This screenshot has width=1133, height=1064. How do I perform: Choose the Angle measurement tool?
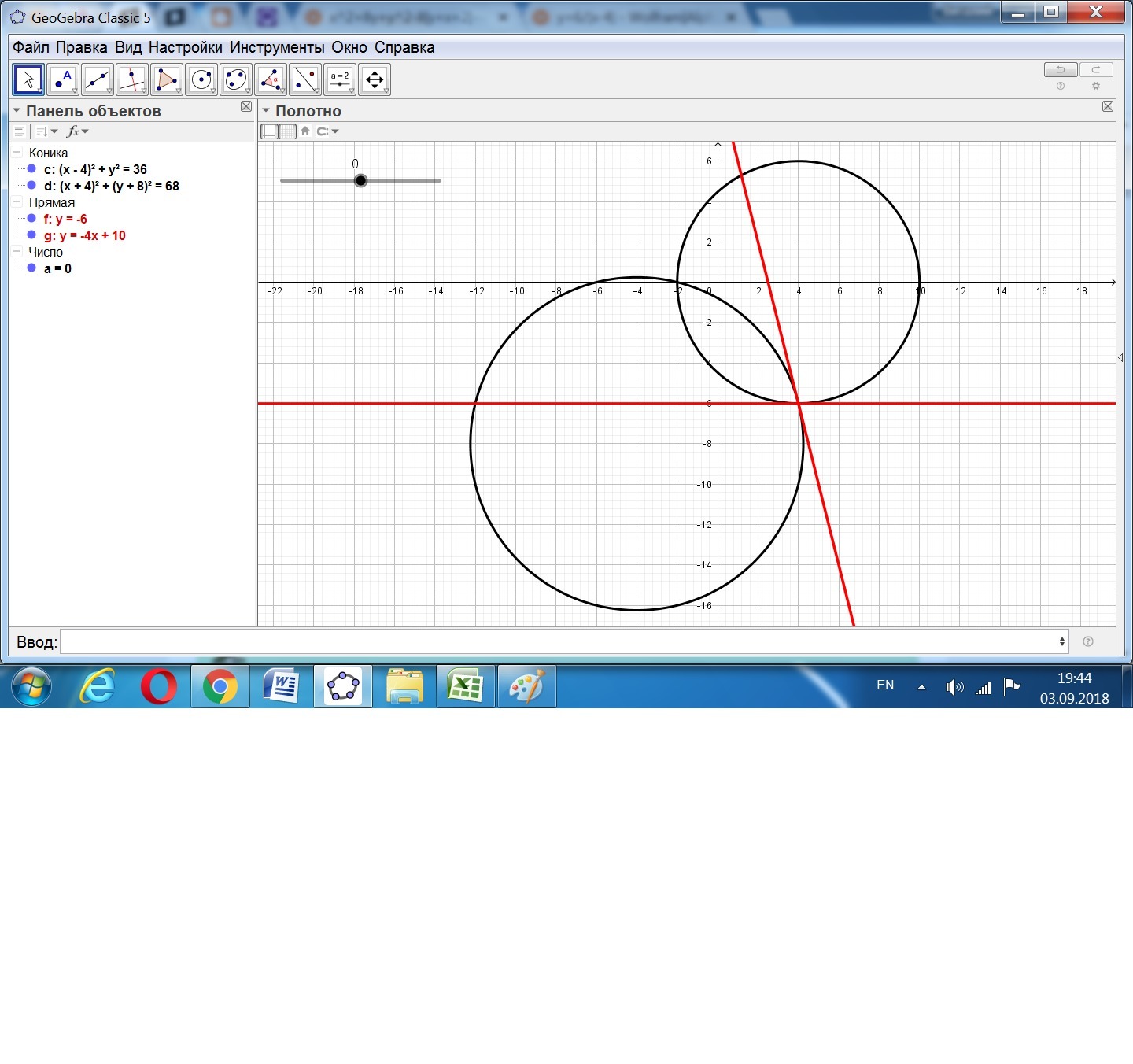pos(271,79)
